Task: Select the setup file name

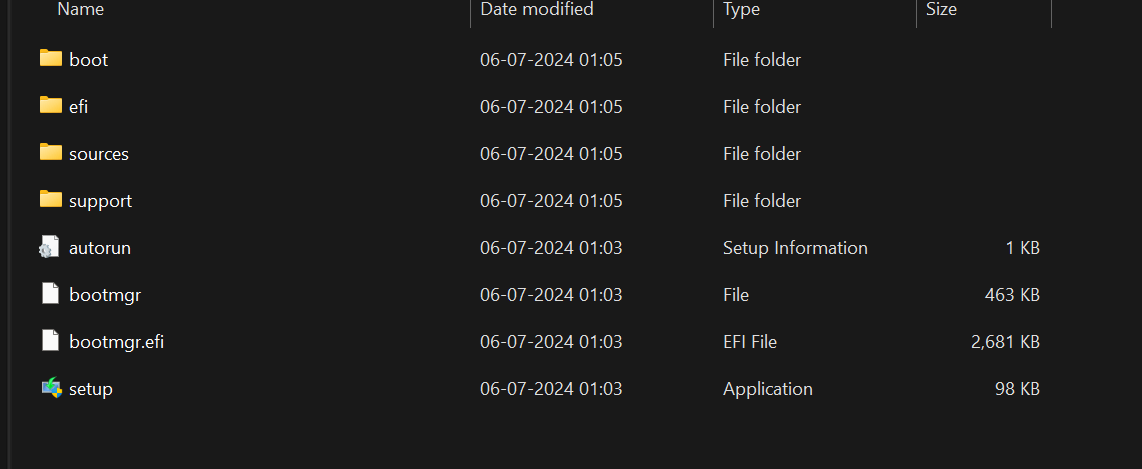Action: point(91,389)
